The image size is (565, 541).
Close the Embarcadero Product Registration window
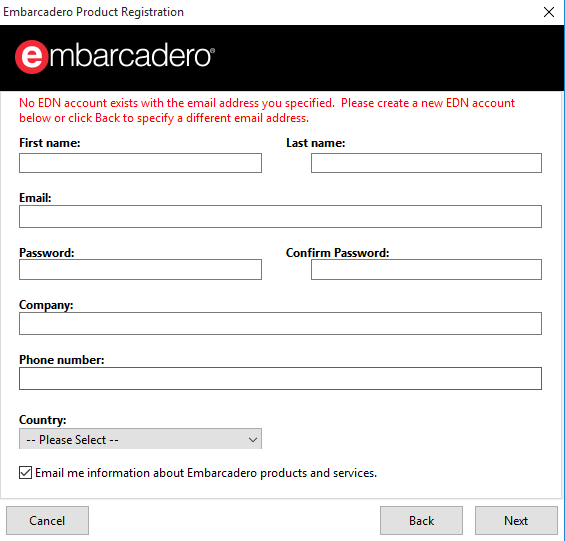tap(549, 12)
